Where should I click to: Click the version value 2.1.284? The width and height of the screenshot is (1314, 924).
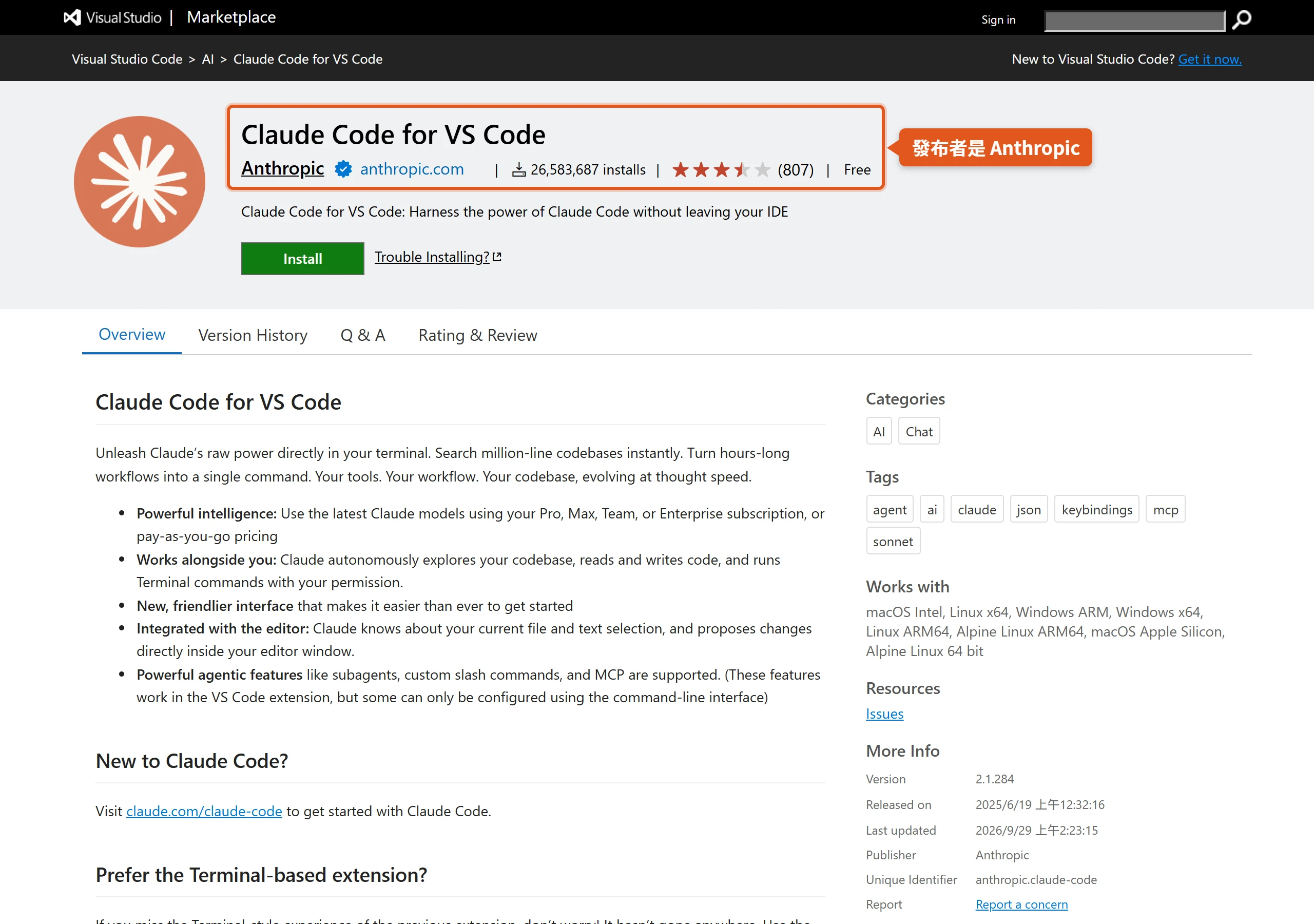(995, 779)
